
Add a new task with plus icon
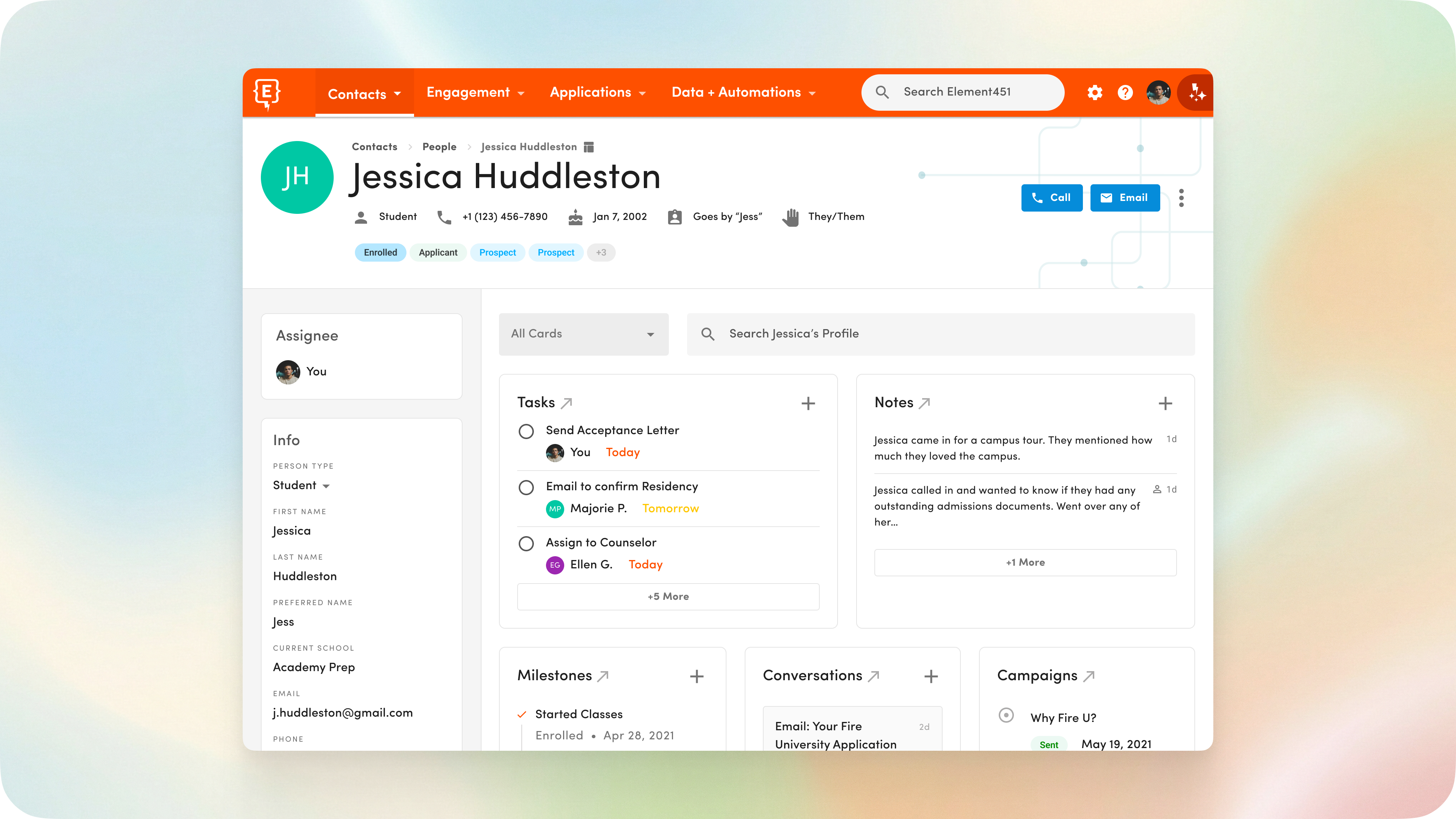[x=808, y=403]
